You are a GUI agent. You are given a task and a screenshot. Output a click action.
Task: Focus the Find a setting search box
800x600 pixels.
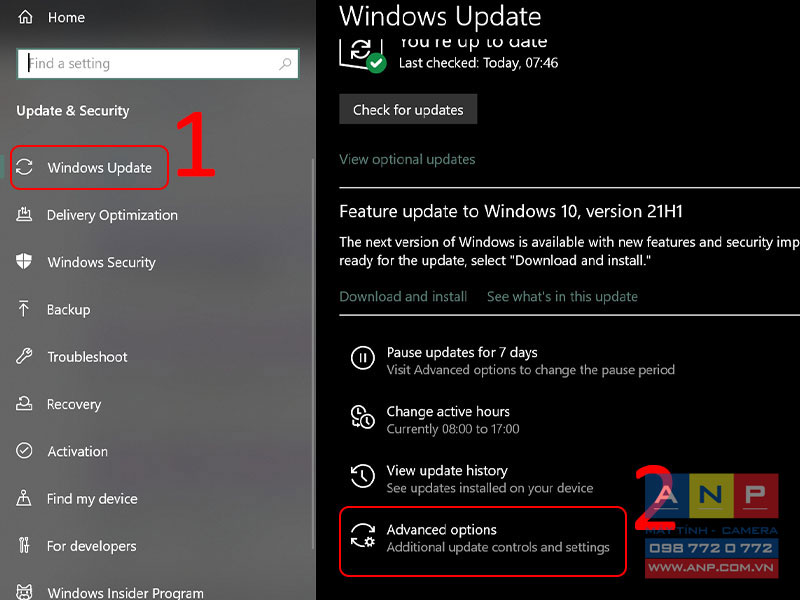coord(158,64)
